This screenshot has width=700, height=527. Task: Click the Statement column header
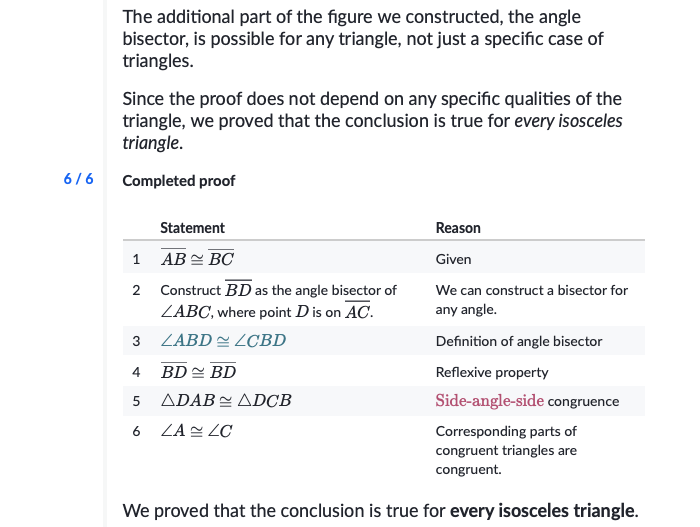pos(192,228)
